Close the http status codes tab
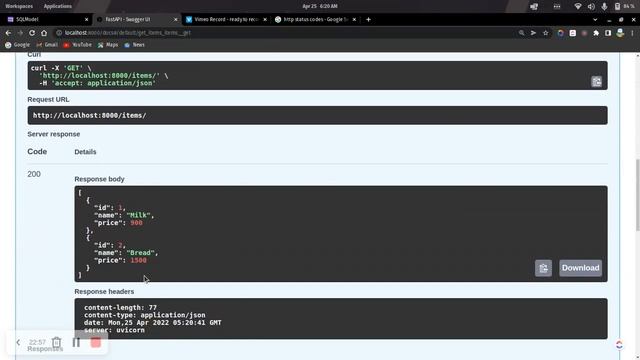 [x=354, y=19]
